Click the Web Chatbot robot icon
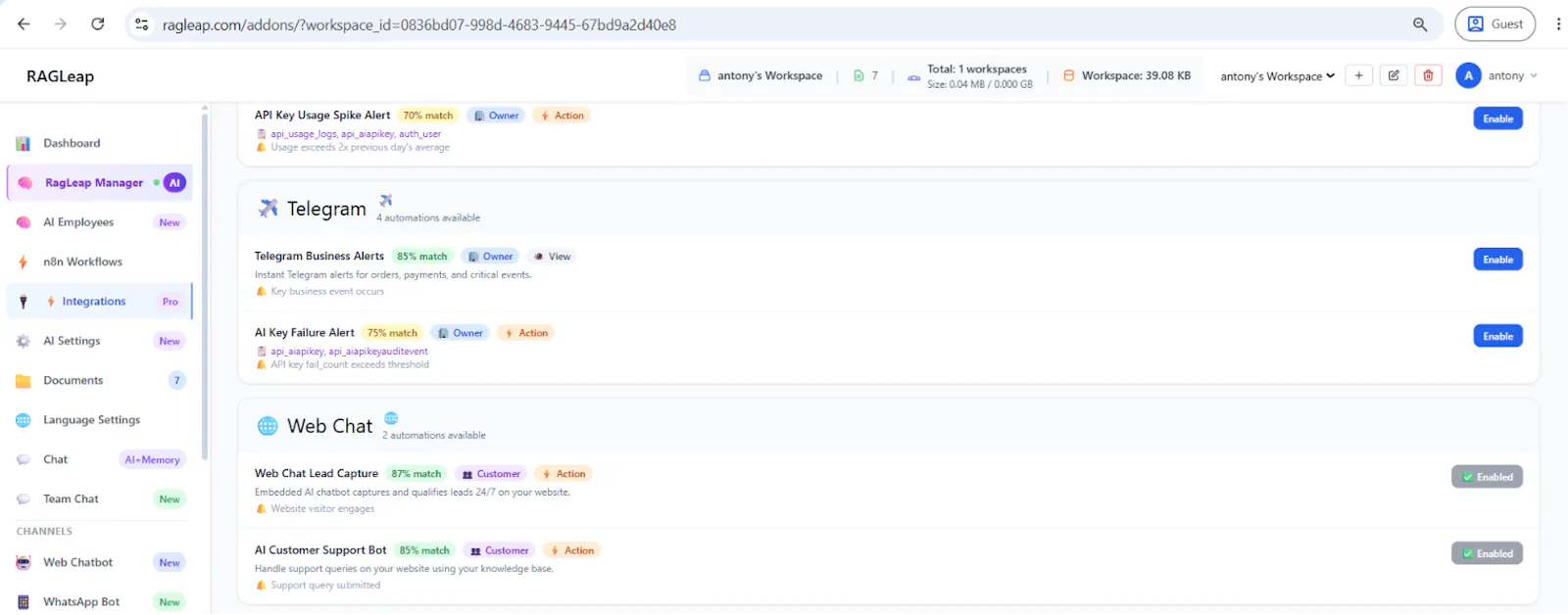Screen dimensions: 1568x615 [24, 562]
